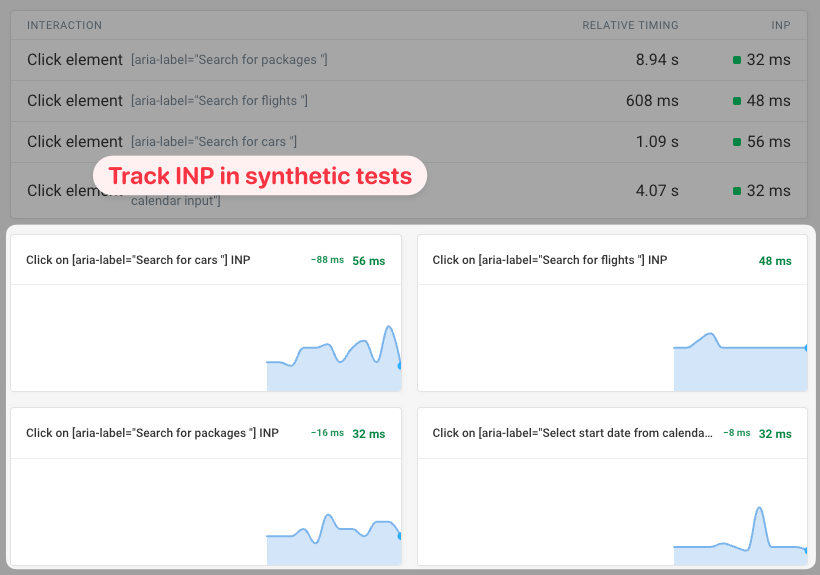Click green status square in Search for packages row

pyautogui.click(x=737, y=60)
